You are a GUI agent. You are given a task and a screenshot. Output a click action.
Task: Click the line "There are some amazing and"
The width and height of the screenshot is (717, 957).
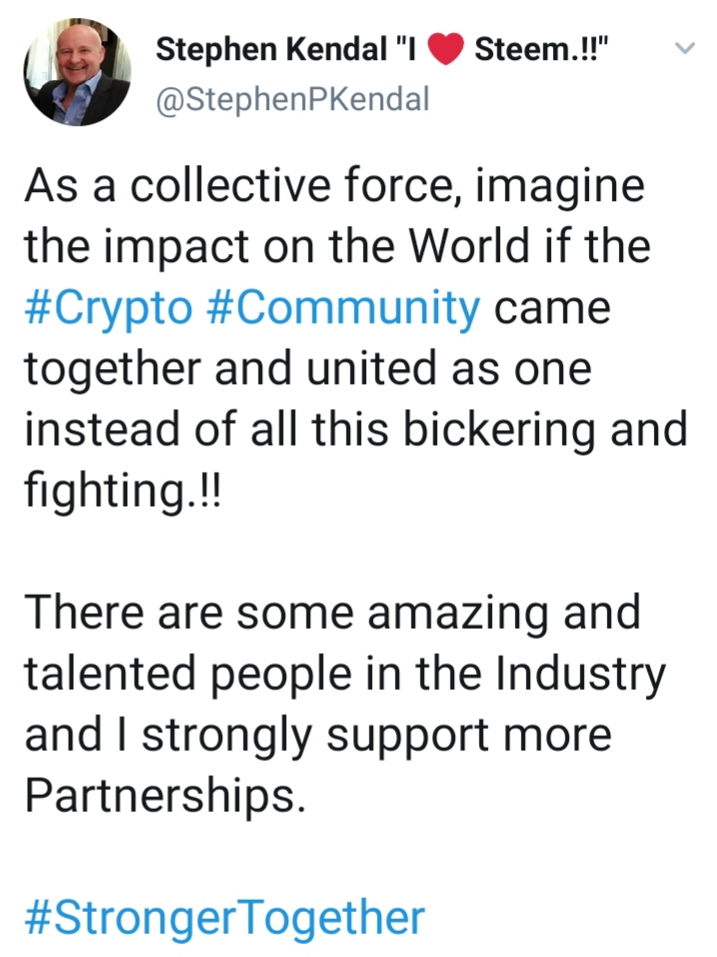click(333, 613)
